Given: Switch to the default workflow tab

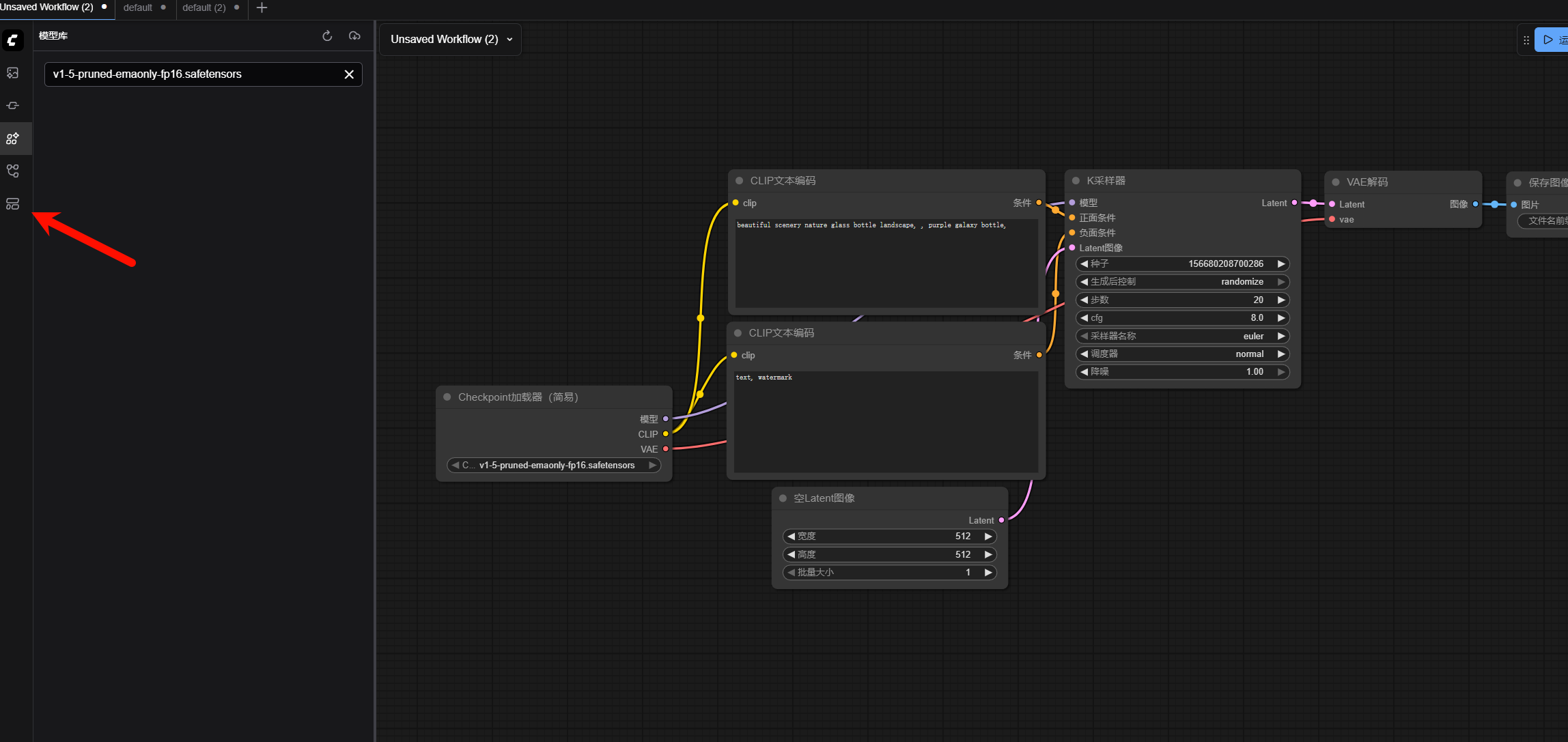Looking at the screenshot, I should click(138, 8).
